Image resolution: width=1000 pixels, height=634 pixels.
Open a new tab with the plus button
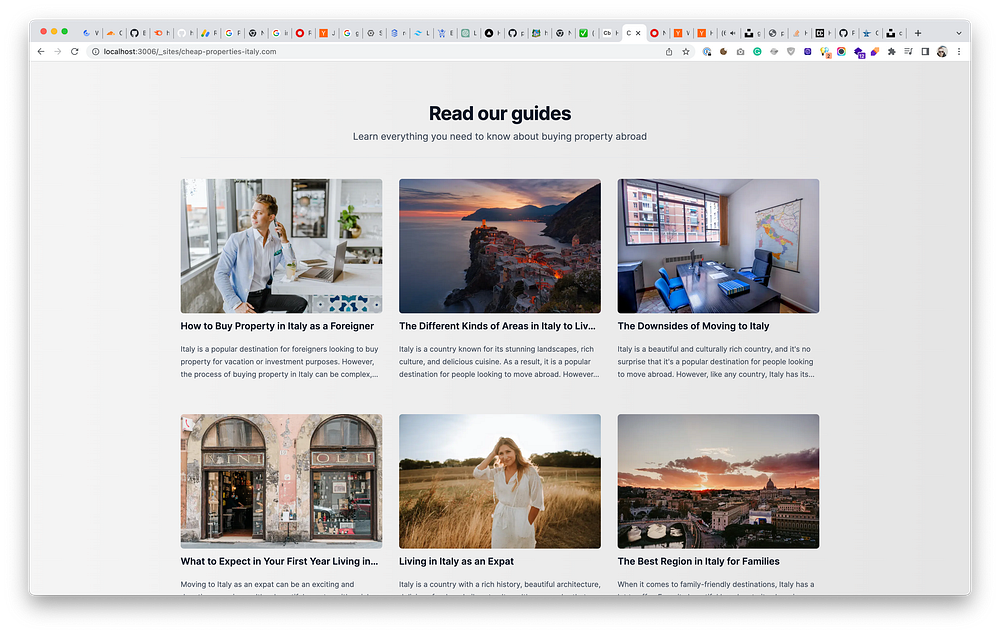918,33
